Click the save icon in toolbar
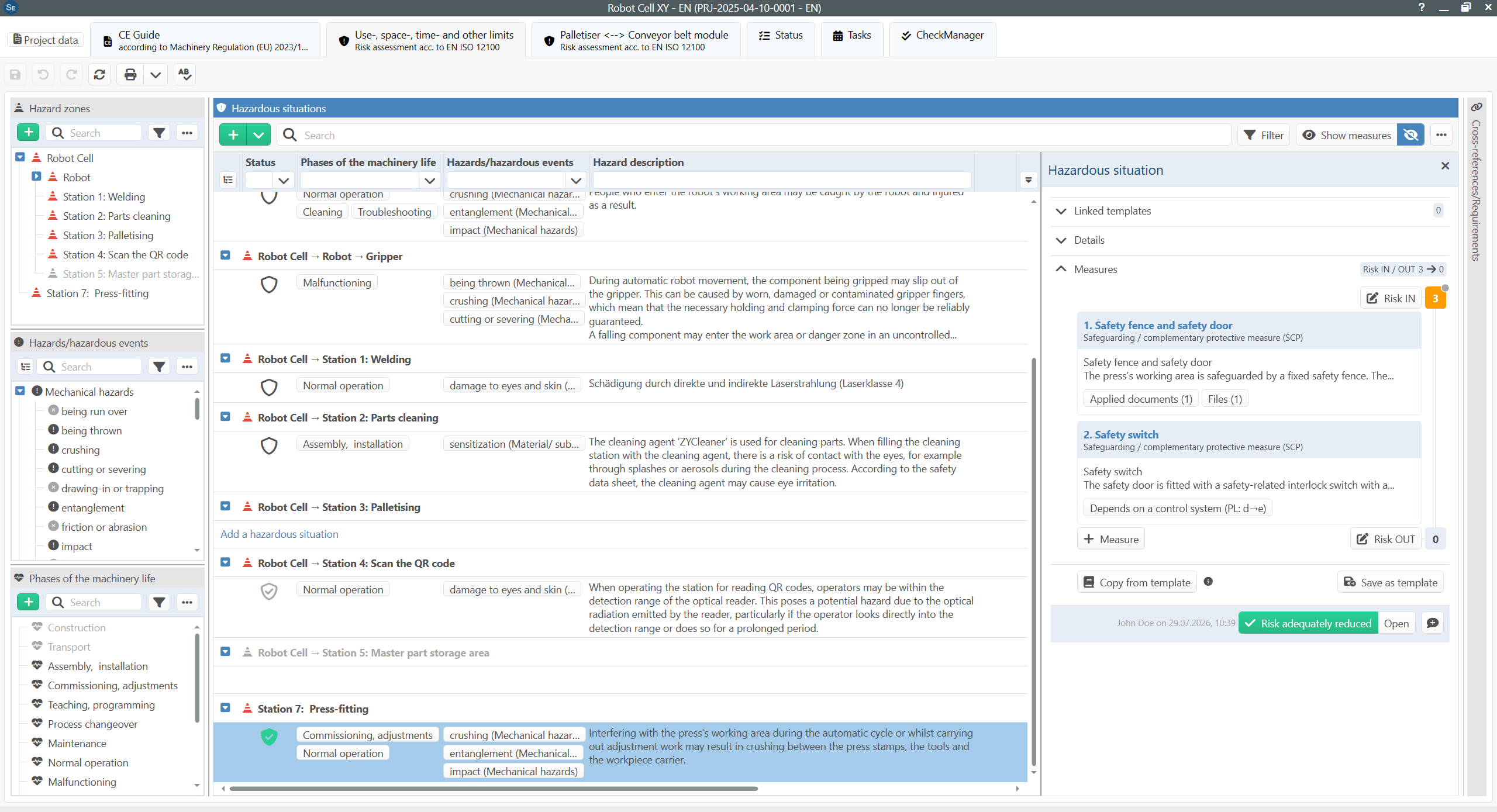Viewport: 1497px width, 812px height. (16, 74)
